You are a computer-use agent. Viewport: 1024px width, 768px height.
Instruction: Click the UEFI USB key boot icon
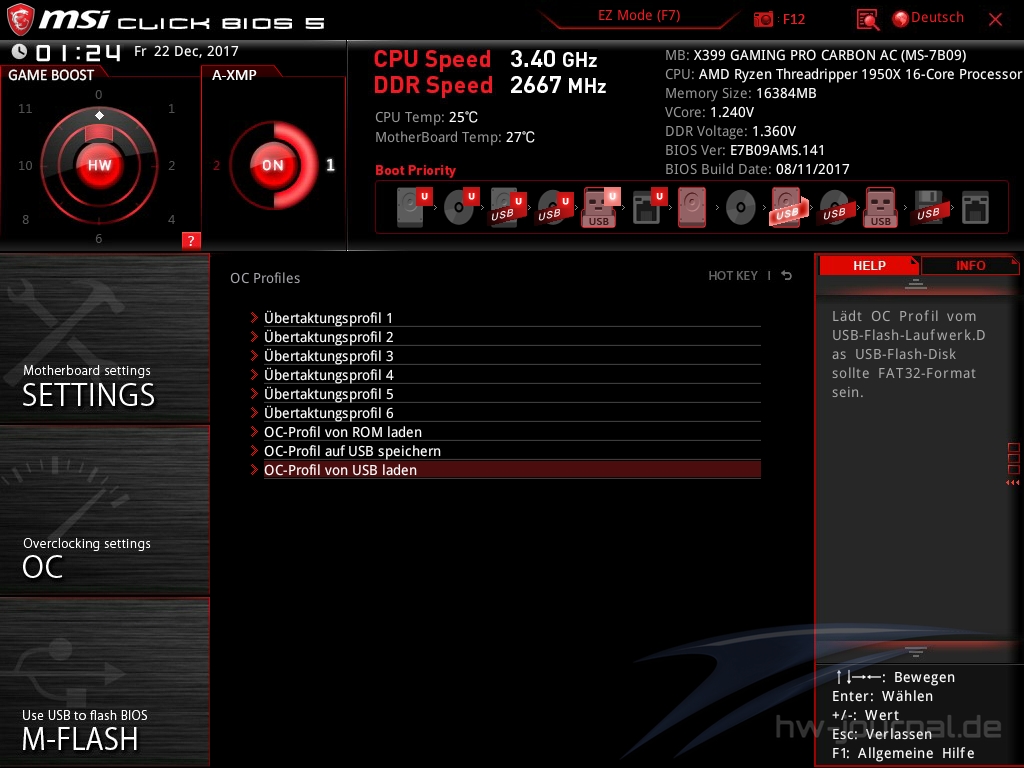pos(601,207)
